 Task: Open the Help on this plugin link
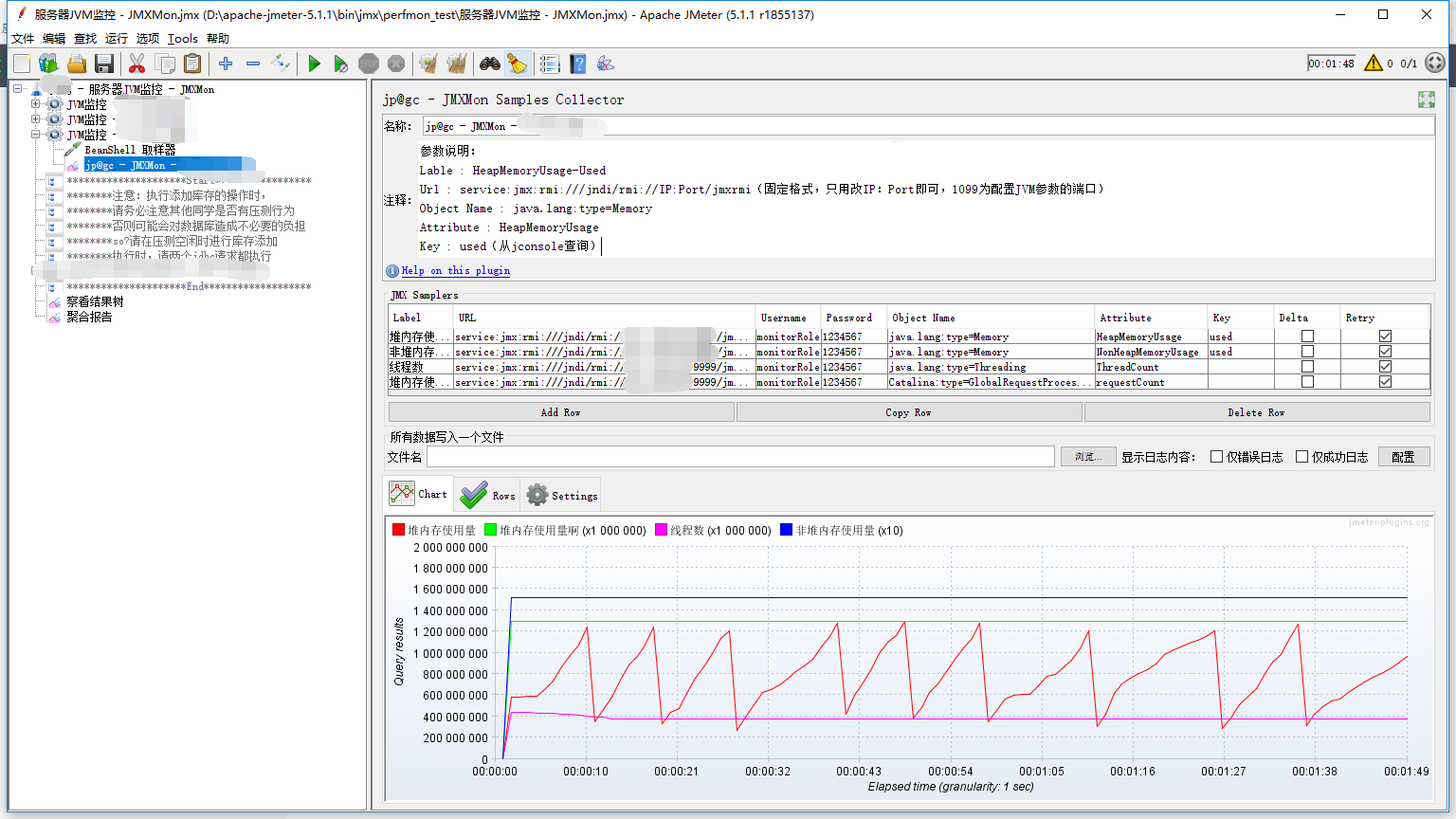pyautogui.click(x=456, y=270)
